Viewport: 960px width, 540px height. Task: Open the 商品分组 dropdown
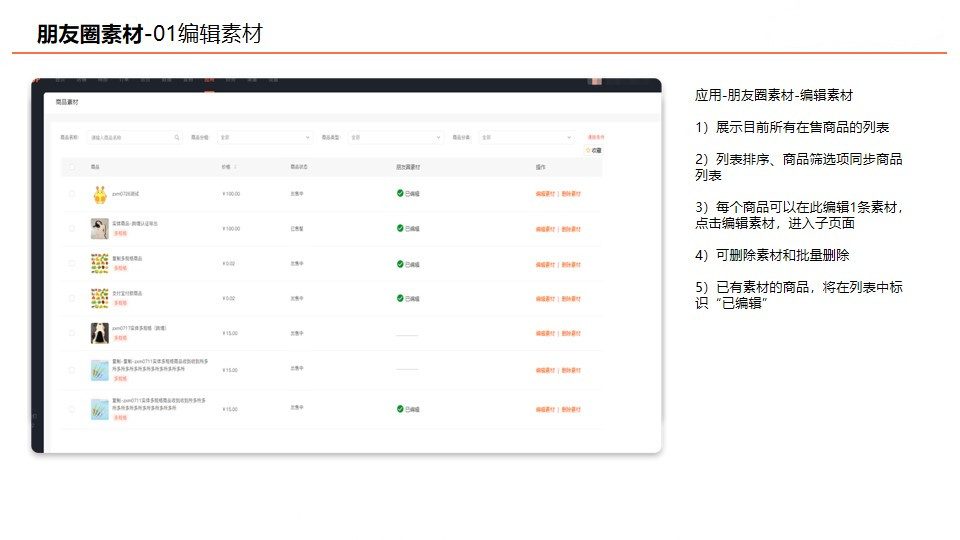tap(265, 138)
